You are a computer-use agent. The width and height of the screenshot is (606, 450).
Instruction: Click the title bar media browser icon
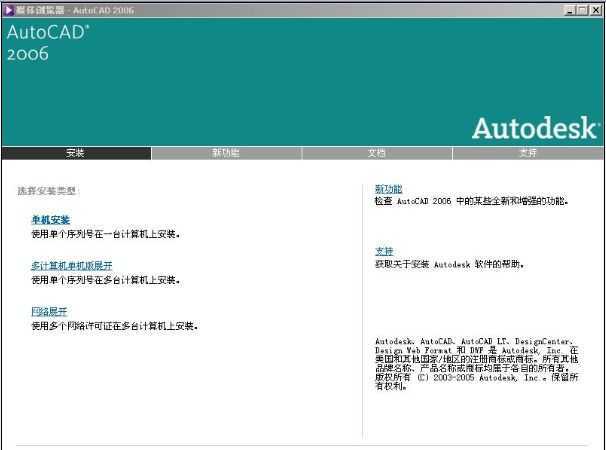click(9, 10)
